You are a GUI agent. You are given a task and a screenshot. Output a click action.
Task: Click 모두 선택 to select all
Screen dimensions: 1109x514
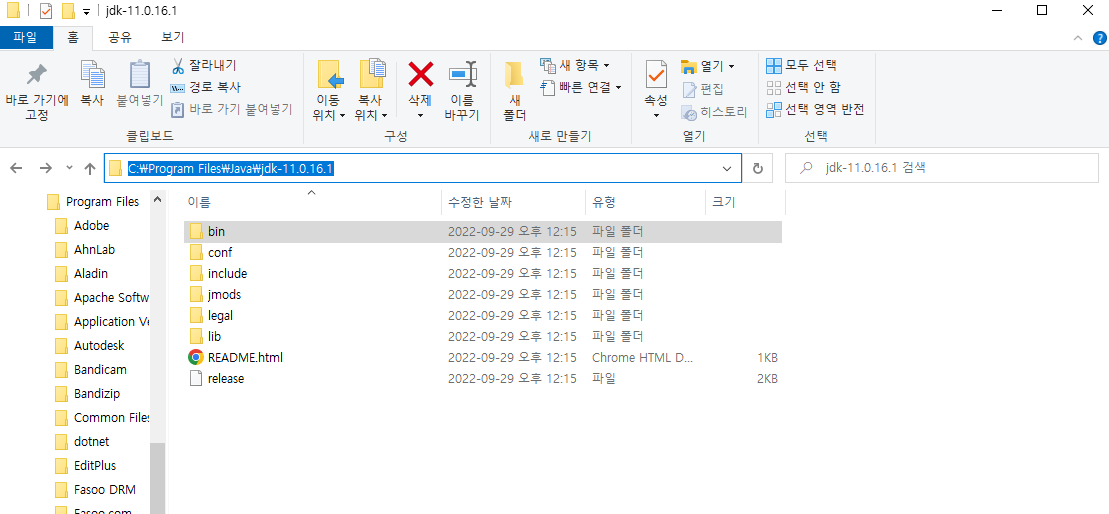click(x=801, y=66)
